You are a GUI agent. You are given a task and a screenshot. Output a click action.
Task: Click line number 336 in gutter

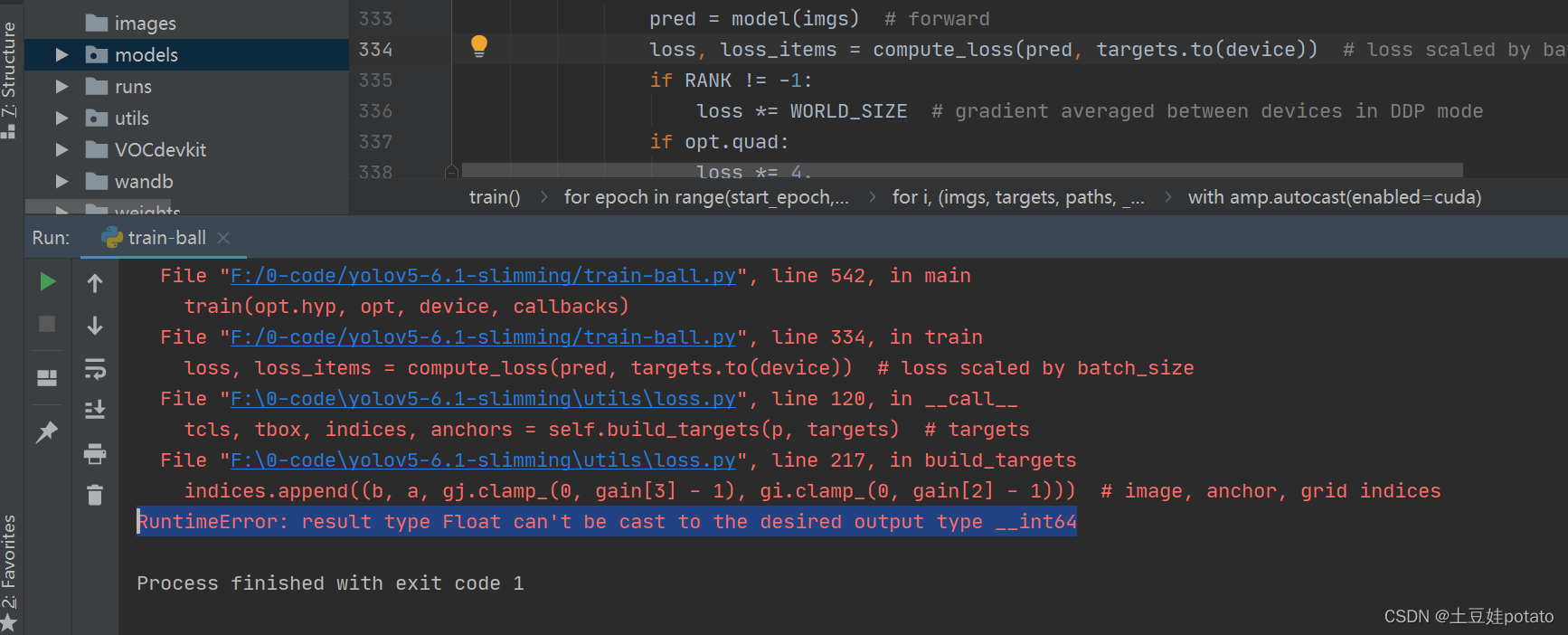click(376, 111)
